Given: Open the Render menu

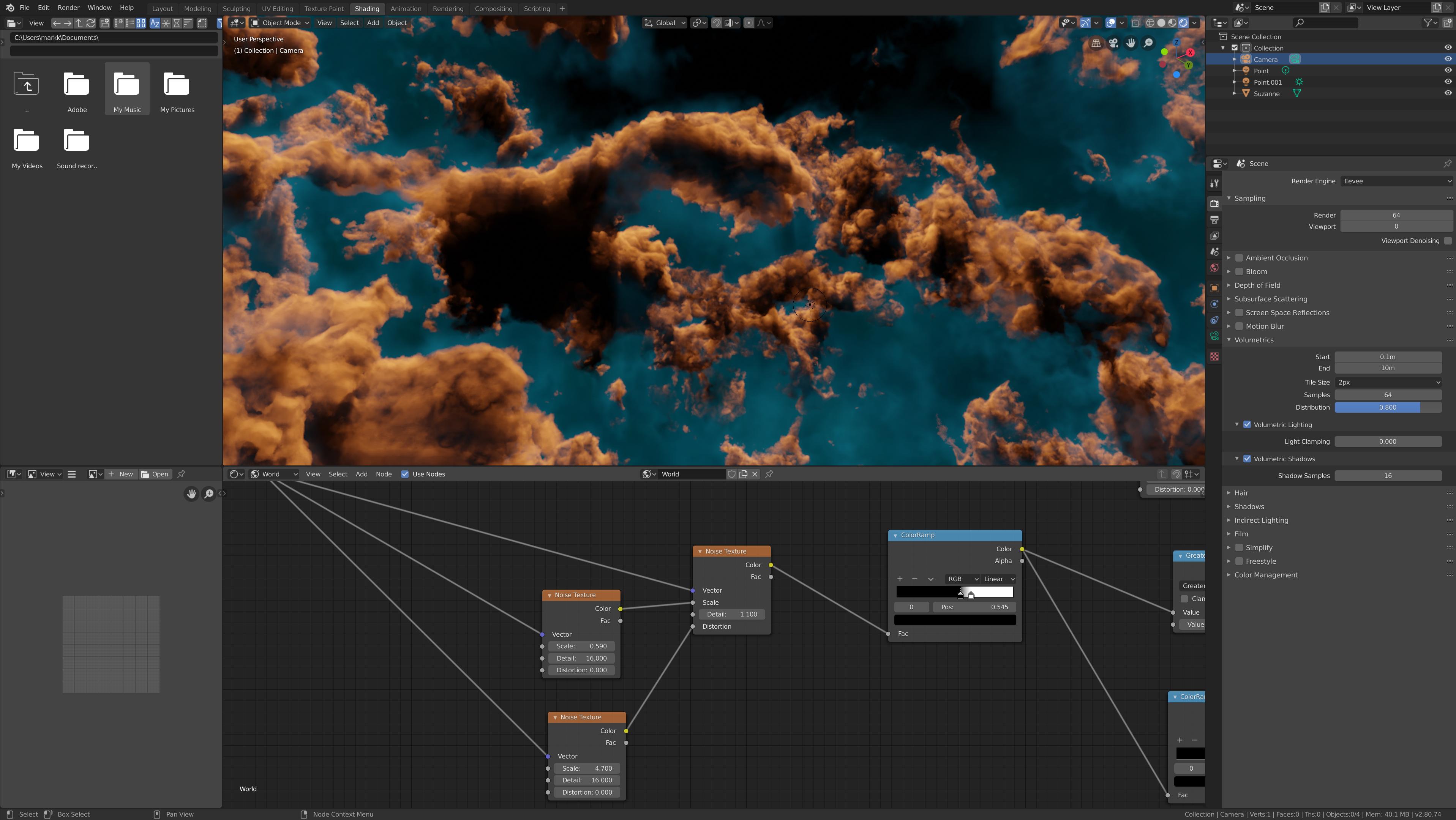Looking at the screenshot, I should [68, 8].
